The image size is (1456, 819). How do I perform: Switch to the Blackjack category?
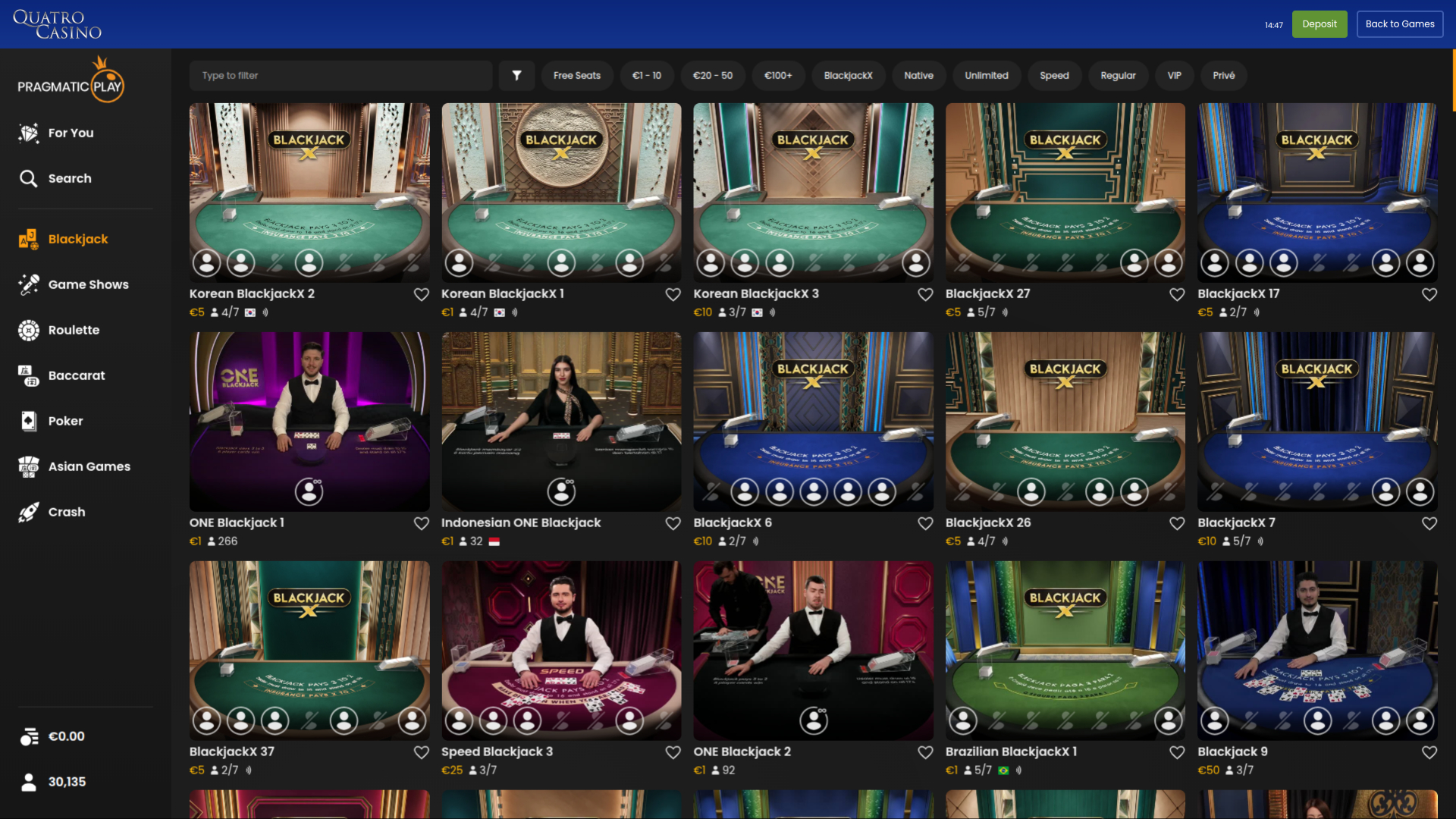[77, 239]
